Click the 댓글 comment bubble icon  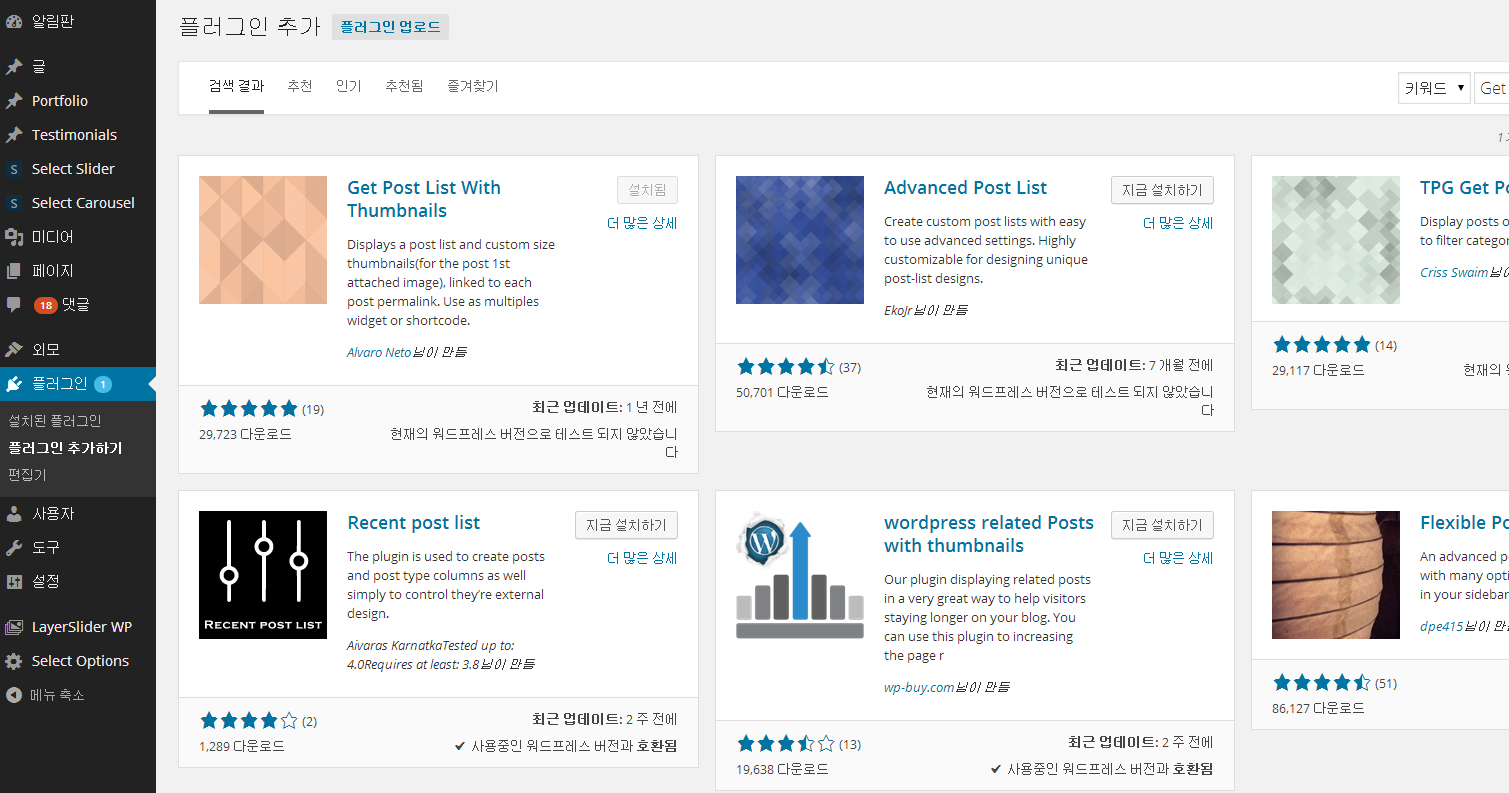(x=14, y=304)
